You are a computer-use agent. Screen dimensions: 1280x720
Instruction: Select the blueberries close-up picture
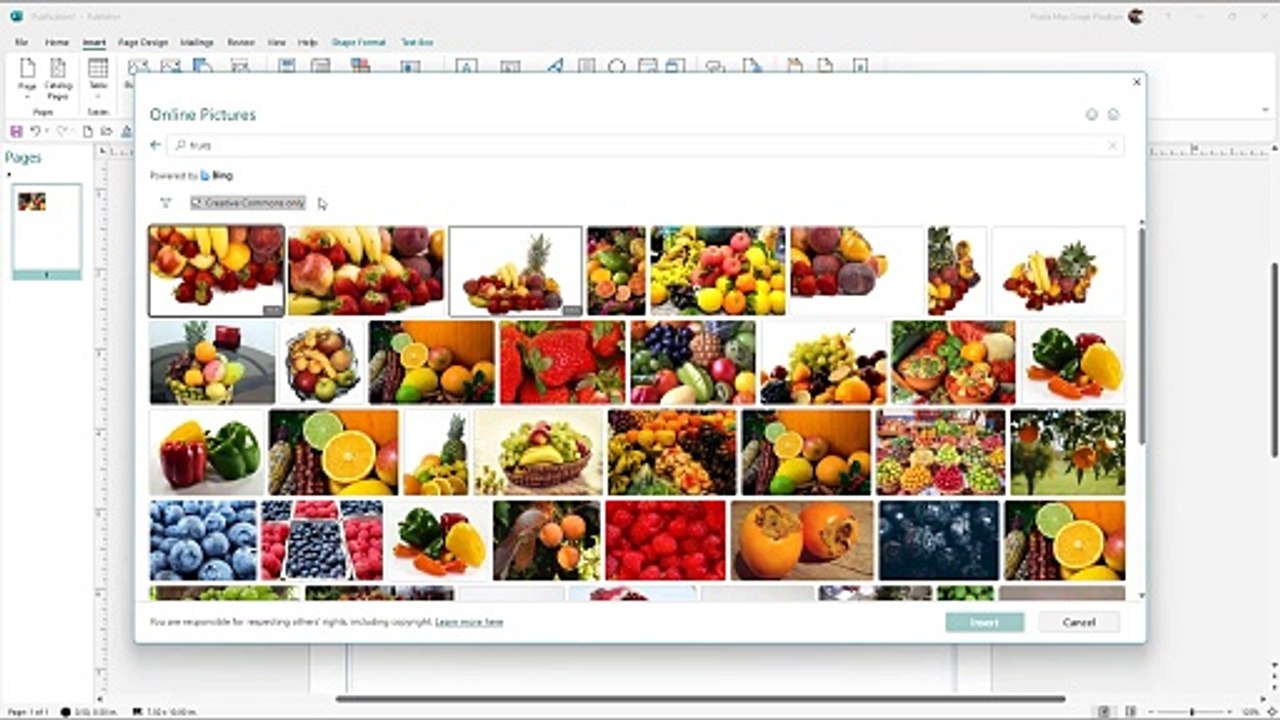pos(203,541)
